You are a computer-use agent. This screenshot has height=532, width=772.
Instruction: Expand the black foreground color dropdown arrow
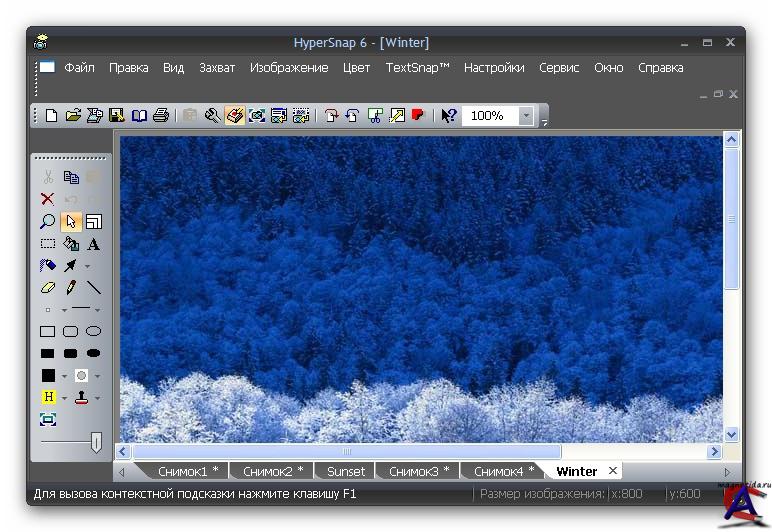(x=64, y=377)
